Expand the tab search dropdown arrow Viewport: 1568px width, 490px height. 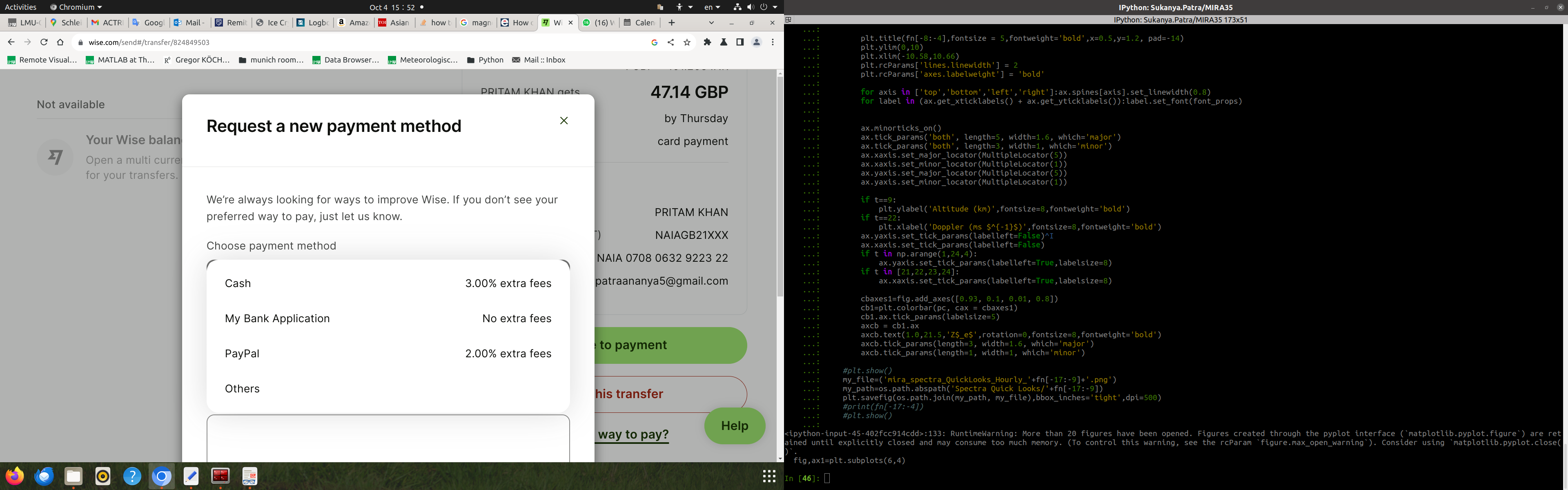pyautogui.click(x=711, y=22)
